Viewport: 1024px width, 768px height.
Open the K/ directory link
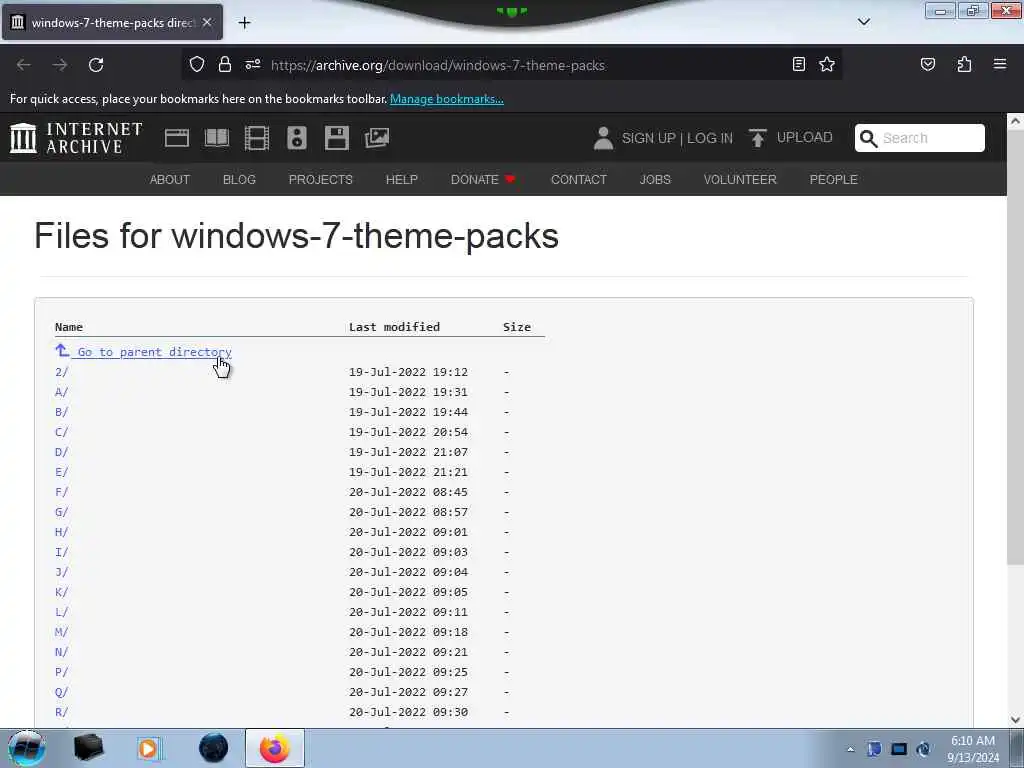(61, 592)
